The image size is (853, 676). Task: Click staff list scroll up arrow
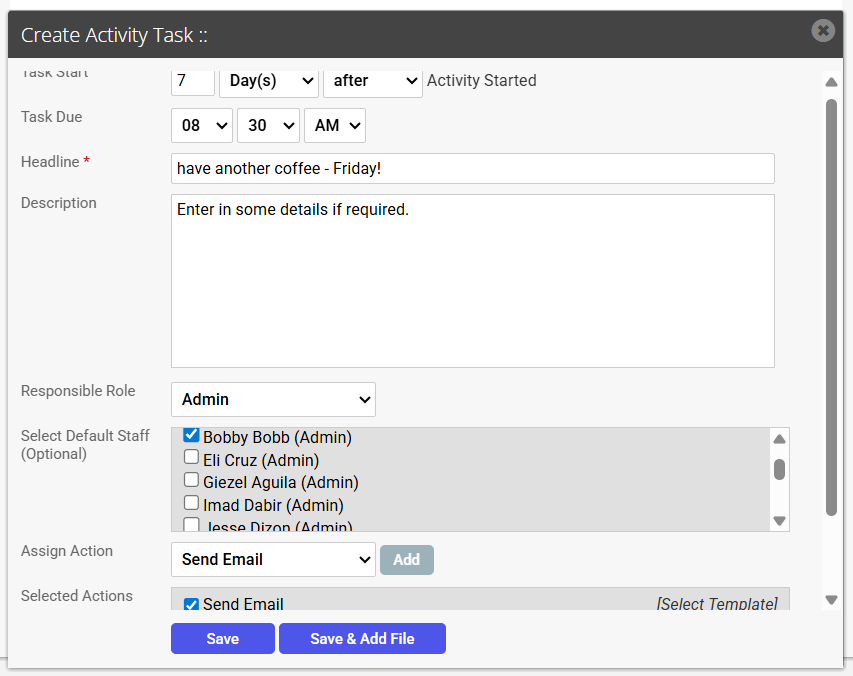point(779,439)
